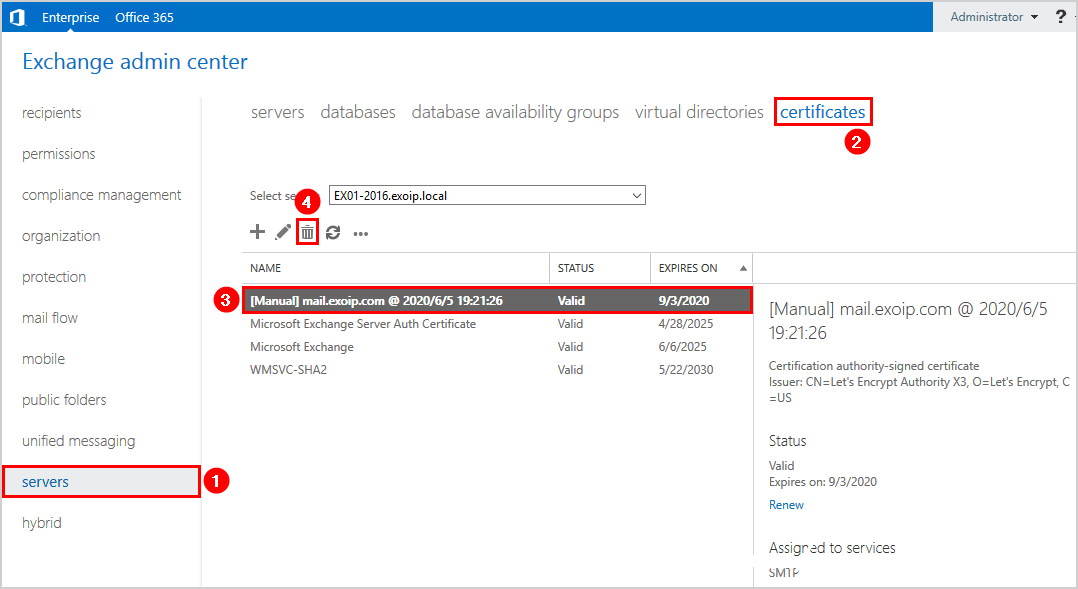Click the Issuer text in details pane
The height and width of the screenshot is (589, 1078).
[x=919, y=390]
